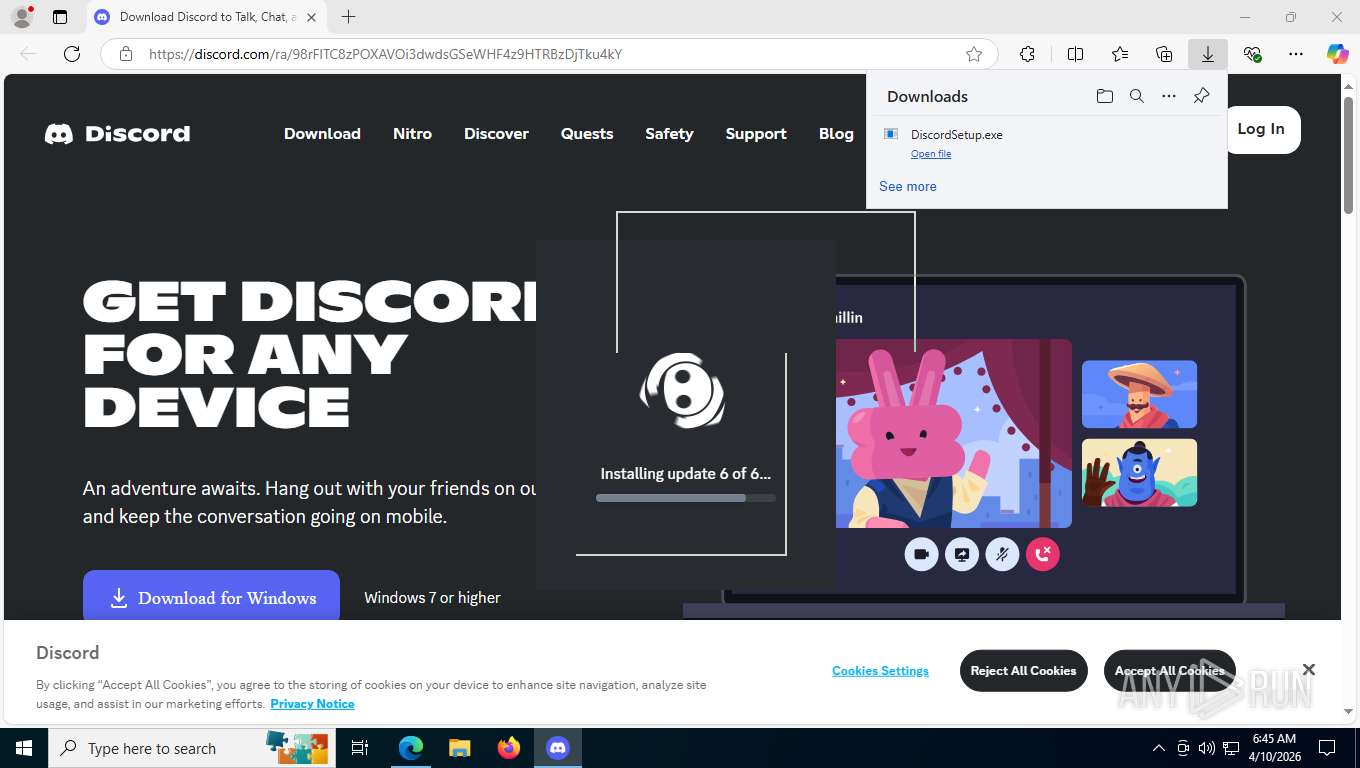Open downloads folder icon in Downloads panel

[1105, 96]
